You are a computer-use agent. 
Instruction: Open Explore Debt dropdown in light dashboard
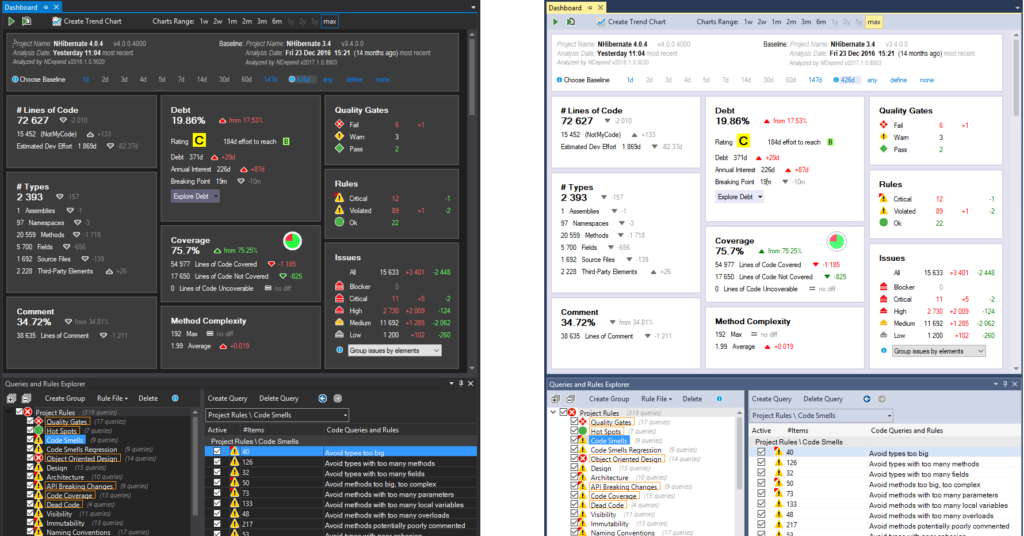[x=738, y=197]
